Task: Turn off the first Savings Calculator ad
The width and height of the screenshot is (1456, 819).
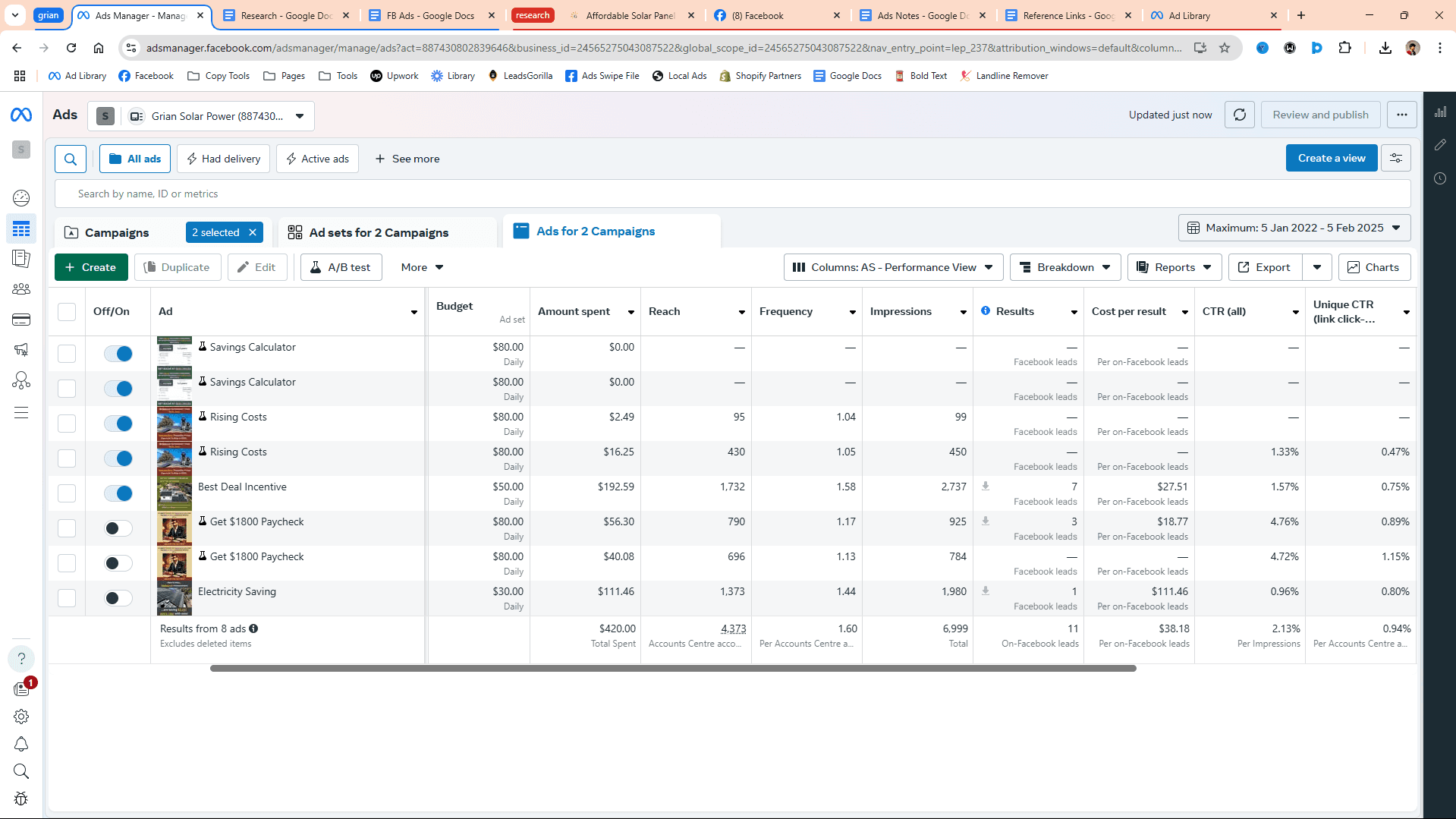Action: click(x=118, y=353)
